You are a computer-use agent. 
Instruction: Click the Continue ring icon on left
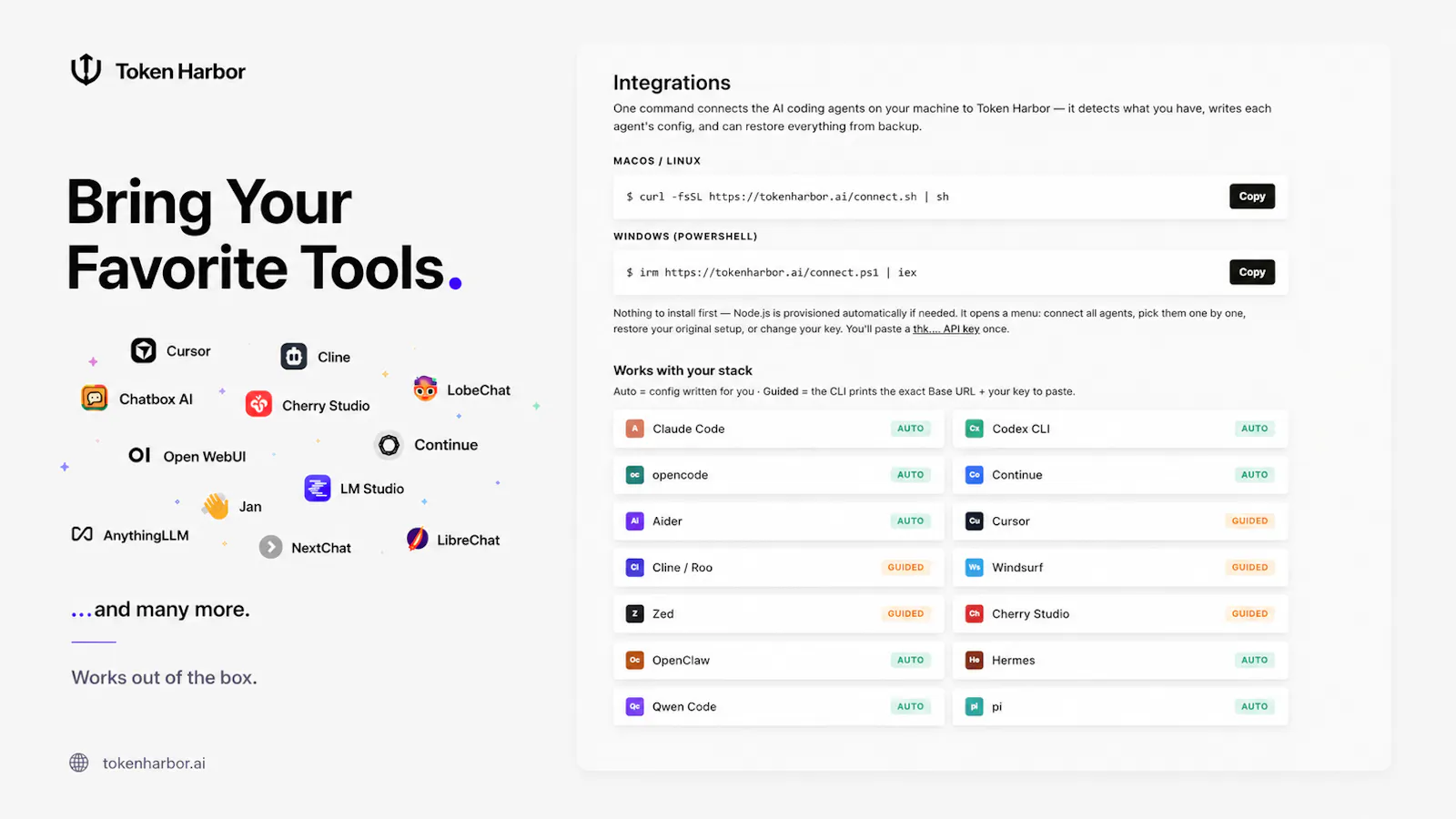389,445
